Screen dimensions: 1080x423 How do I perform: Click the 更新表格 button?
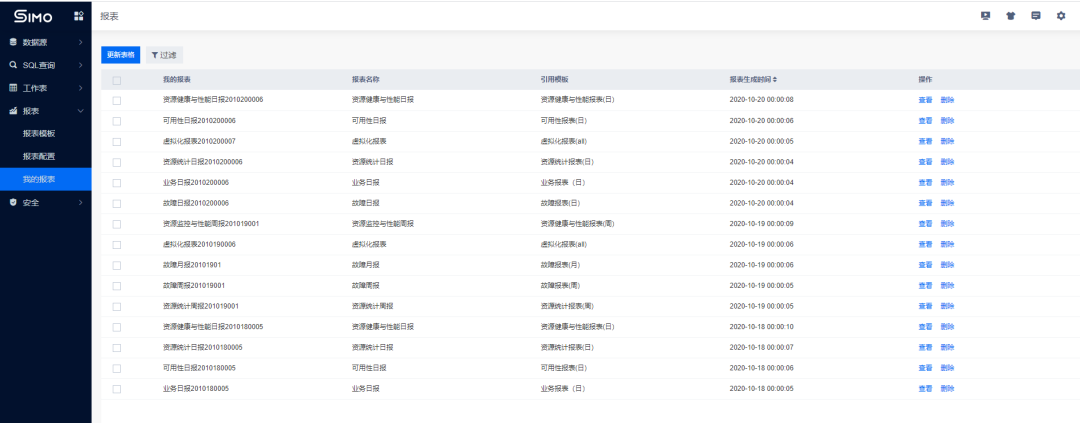(x=121, y=54)
